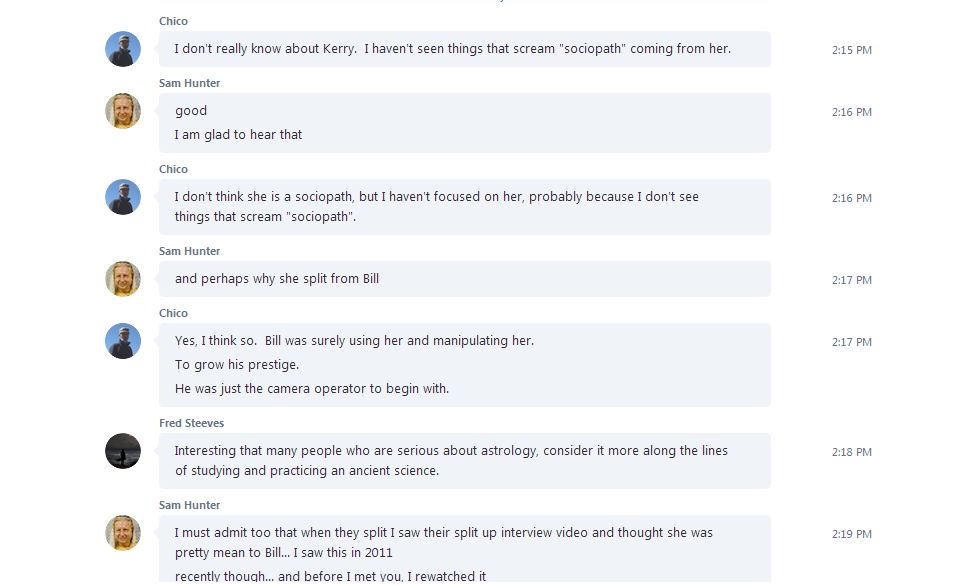Click the "and perhaps why she split from Bill" bubble
Screen dimensions: 968x585
pos(464,279)
